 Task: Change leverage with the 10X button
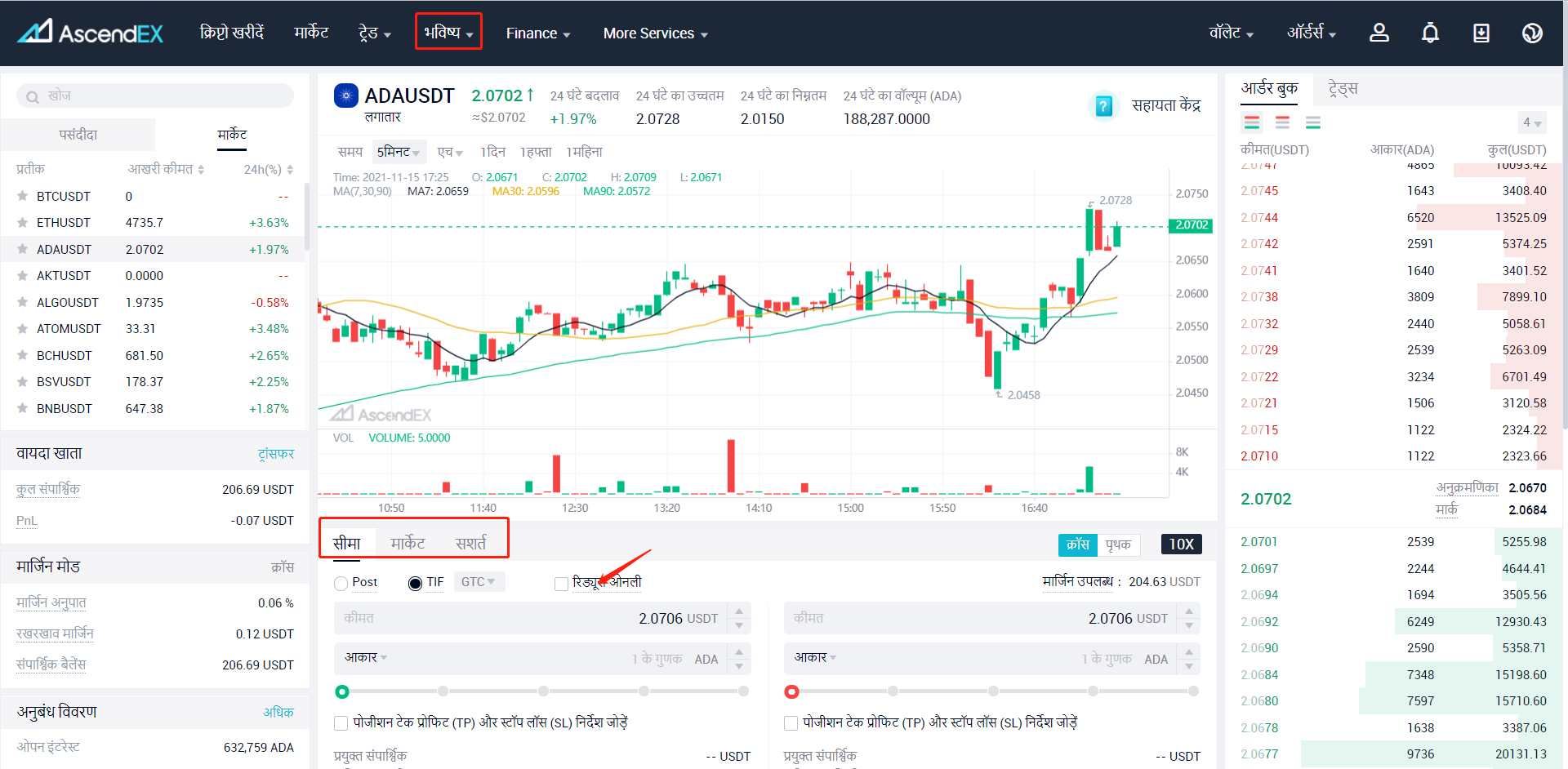click(x=1182, y=545)
